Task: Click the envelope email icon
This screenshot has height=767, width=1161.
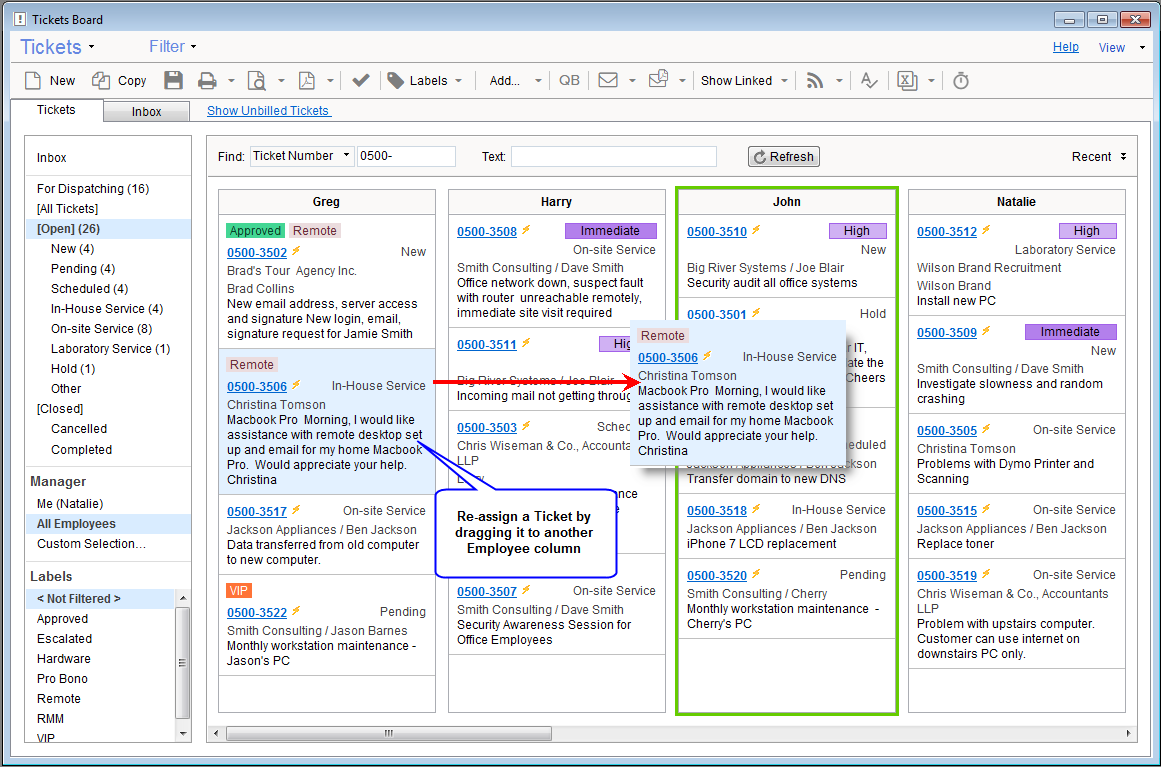Action: click(607, 81)
